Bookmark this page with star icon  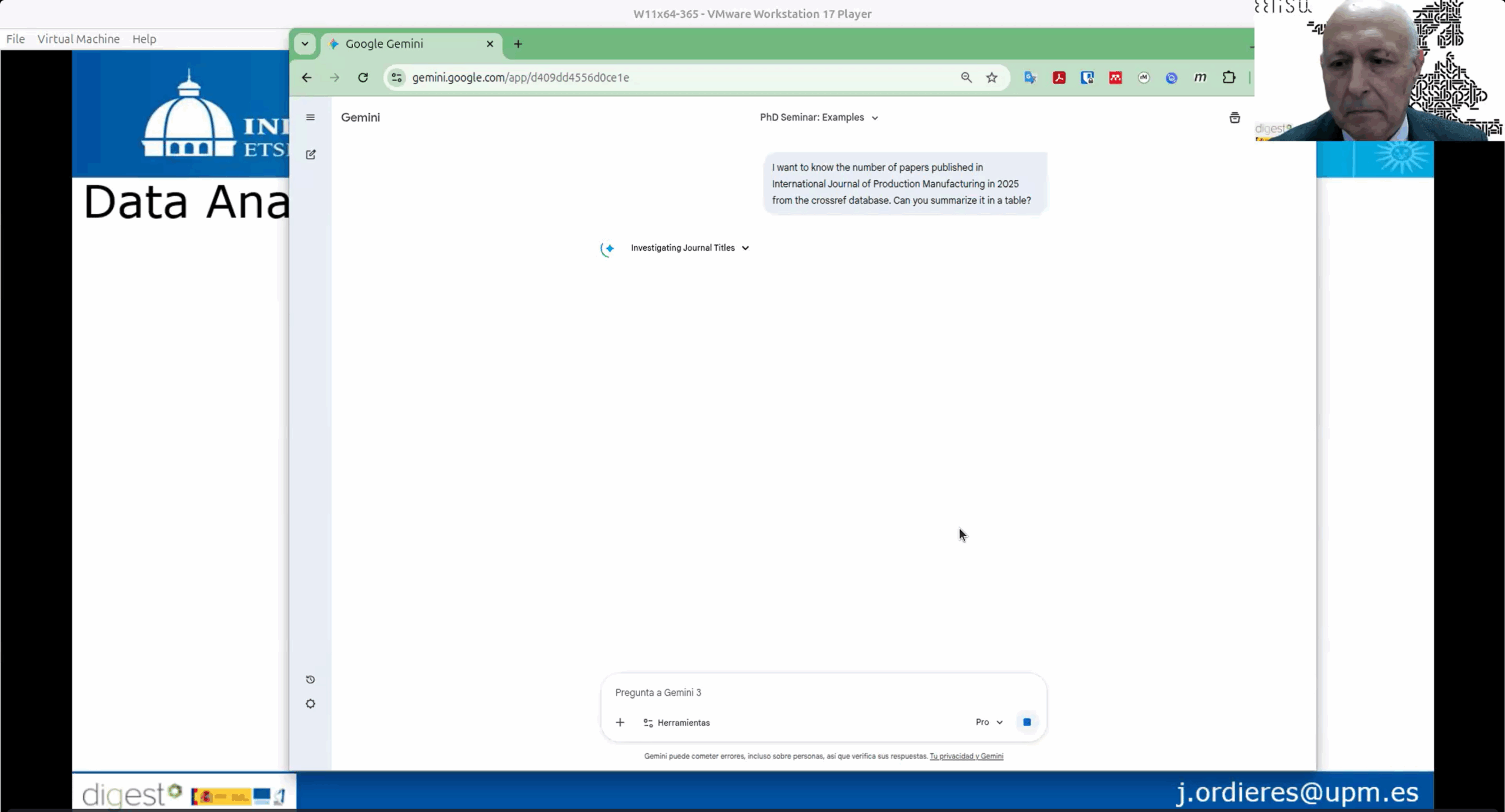(992, 78)
